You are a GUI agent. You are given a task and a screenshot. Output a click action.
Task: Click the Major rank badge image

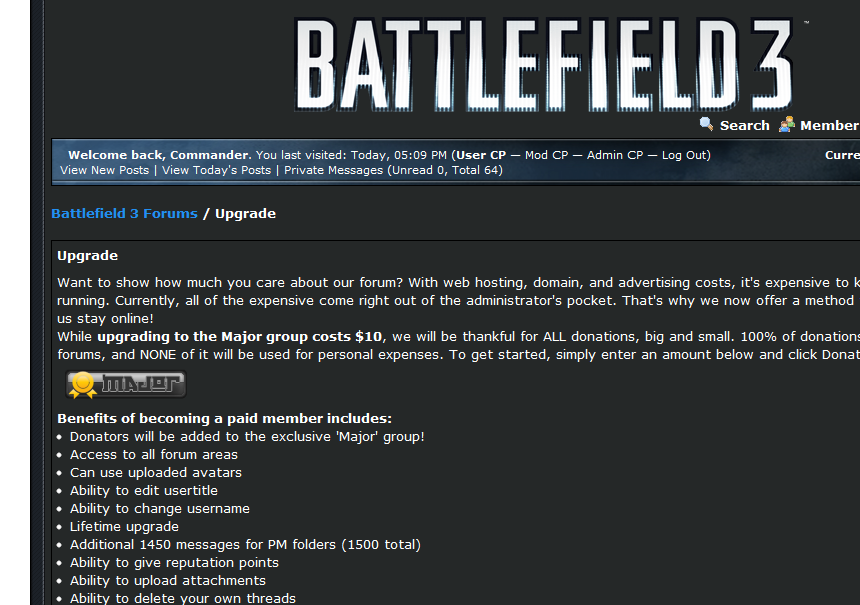(126, 384)
